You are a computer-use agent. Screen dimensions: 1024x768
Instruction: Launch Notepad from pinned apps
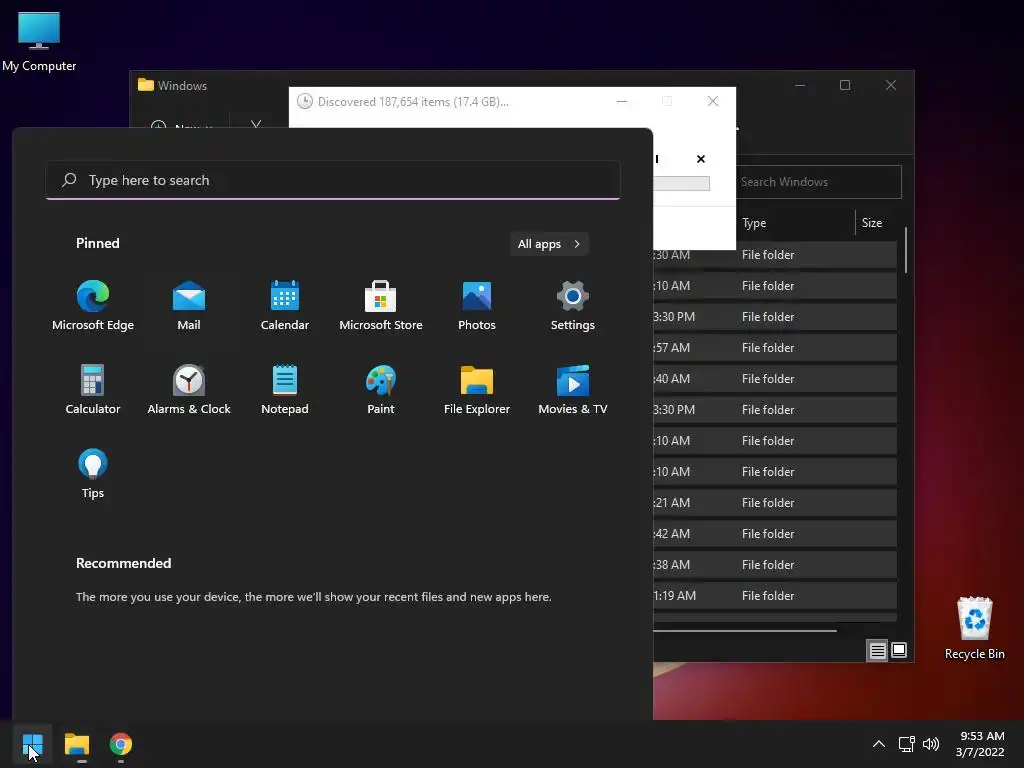[x=285, y=390]
